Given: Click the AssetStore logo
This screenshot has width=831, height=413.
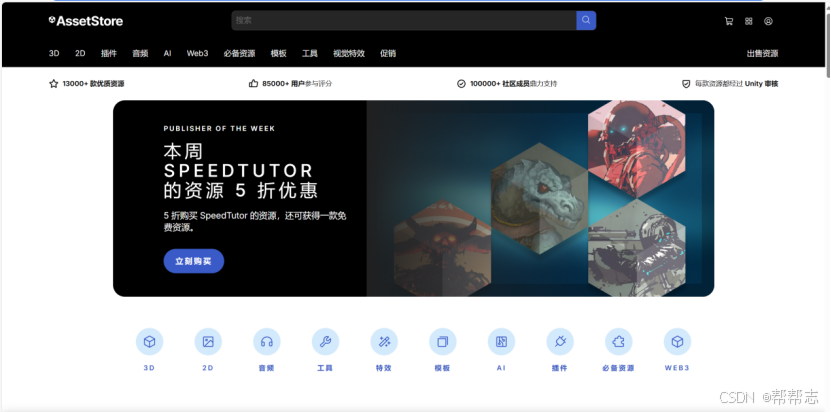Looking at the screenshot, I should point(86,21).
